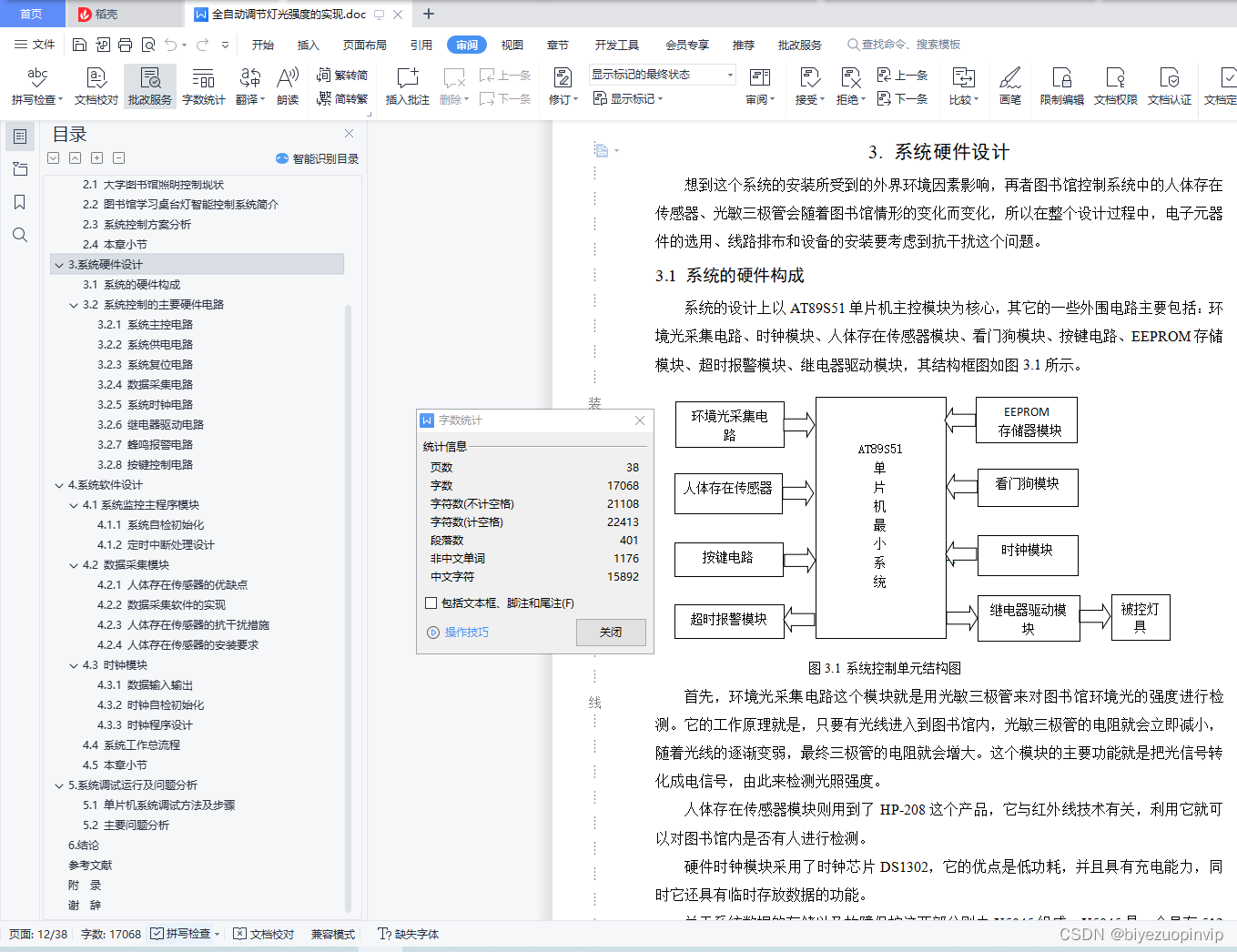Go to 下一条 next revision

coord(902,98)
